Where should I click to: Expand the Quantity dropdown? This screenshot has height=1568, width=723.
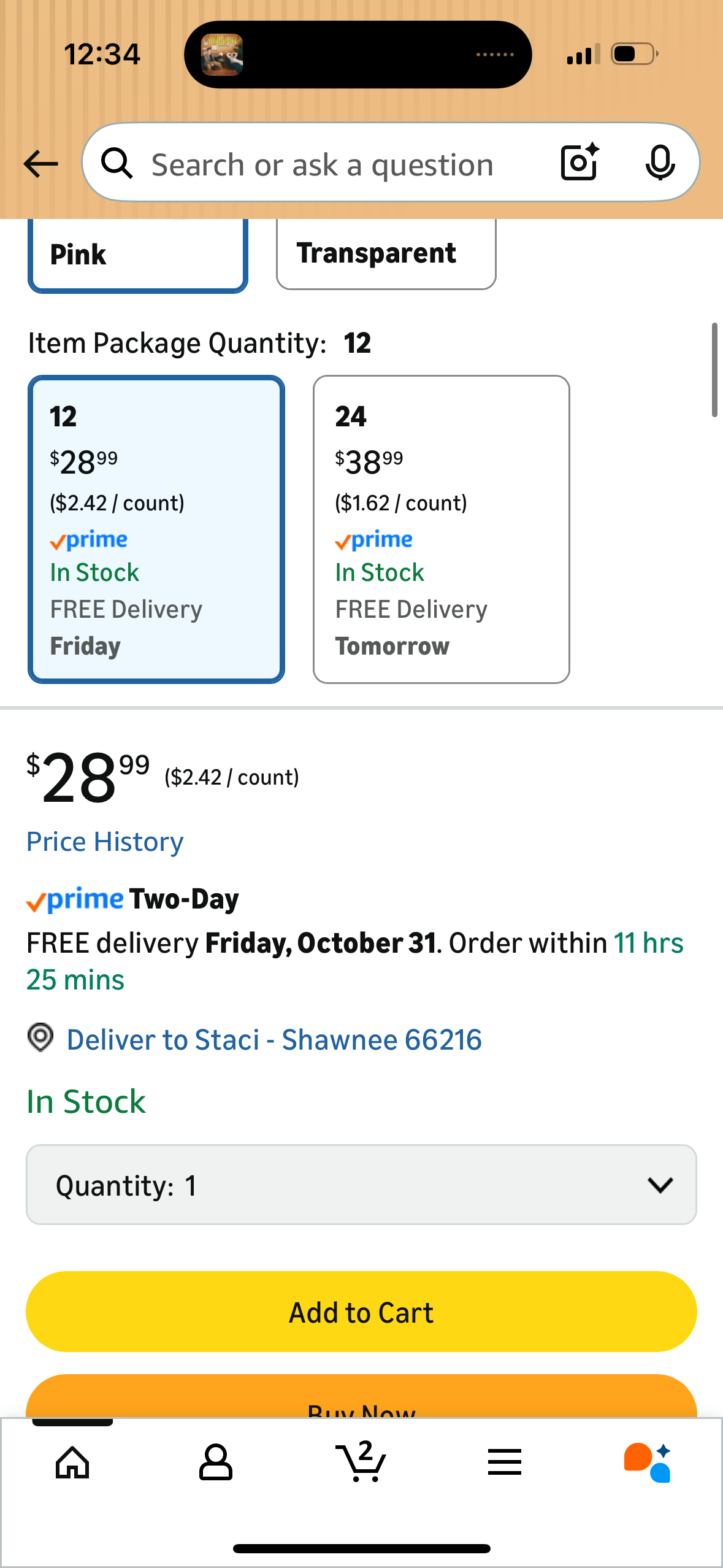[361, 1185]
